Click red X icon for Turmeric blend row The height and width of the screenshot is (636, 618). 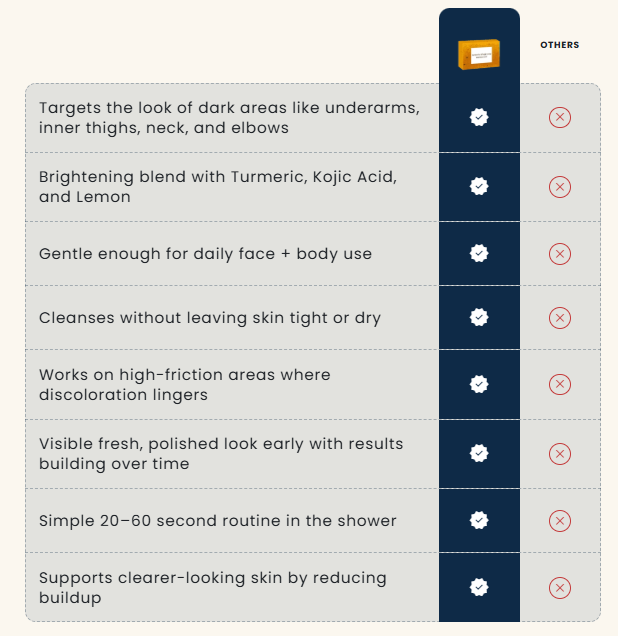point(560,187)
